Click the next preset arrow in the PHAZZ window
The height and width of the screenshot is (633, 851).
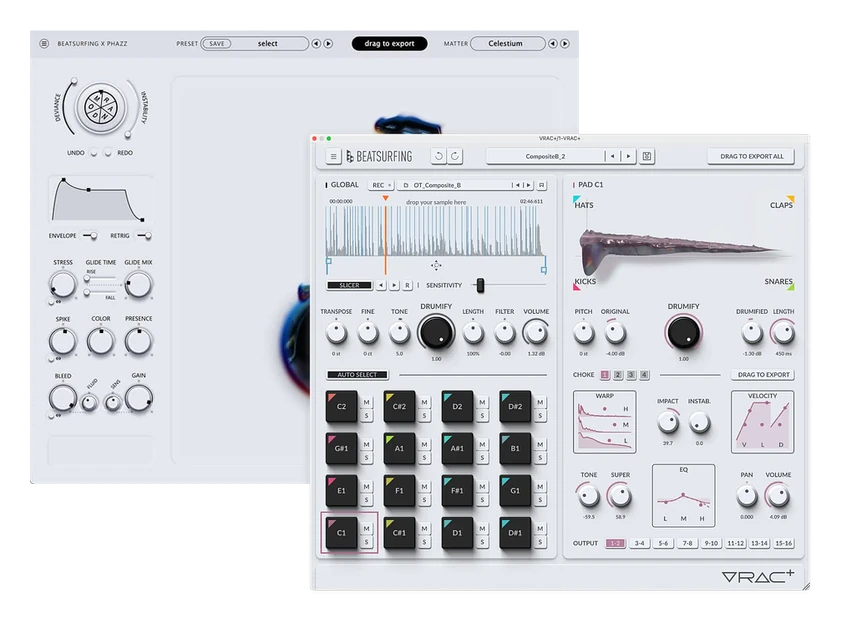coord(328,43)
